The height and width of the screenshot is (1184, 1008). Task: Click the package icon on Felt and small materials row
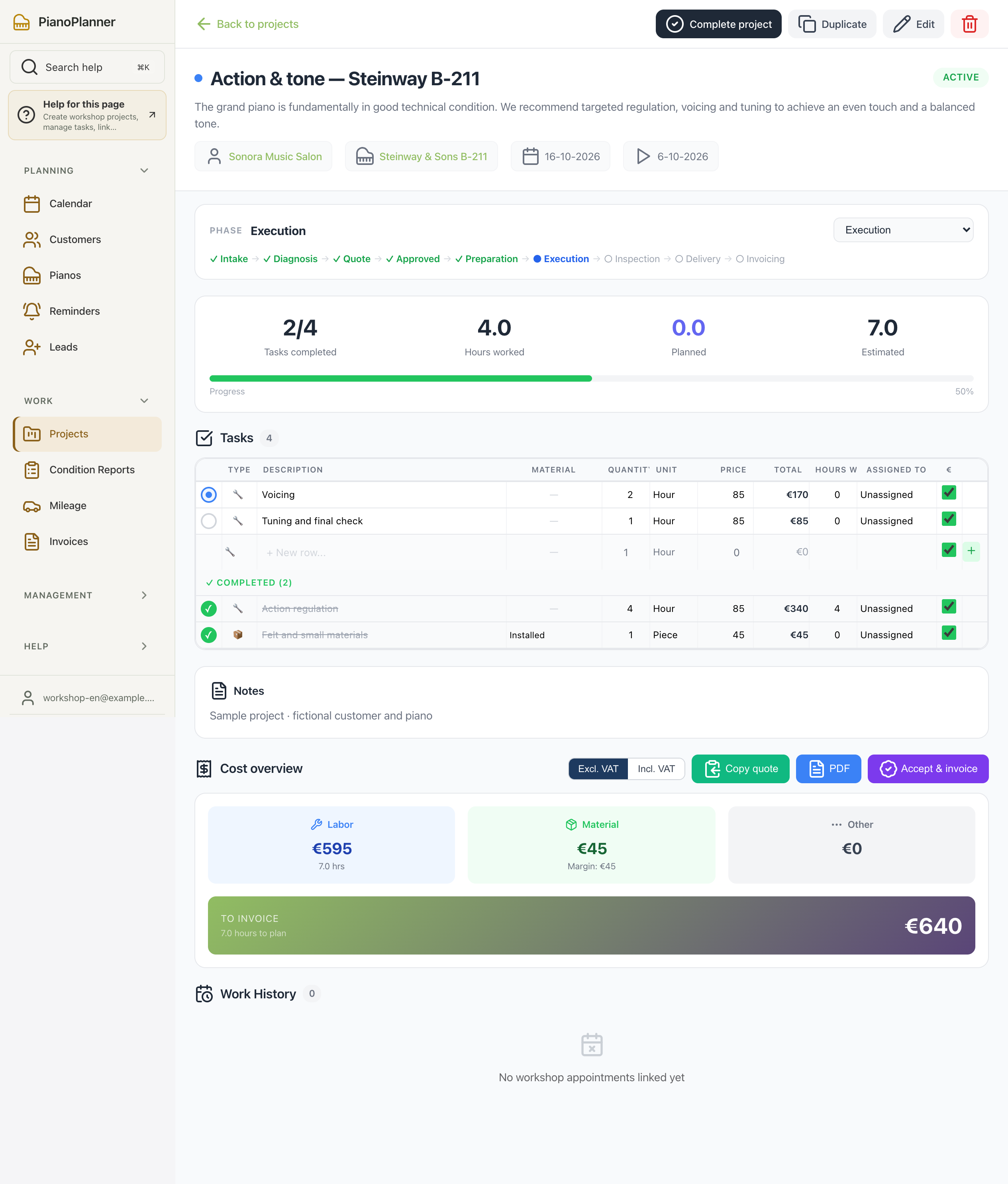click(238, 635)
